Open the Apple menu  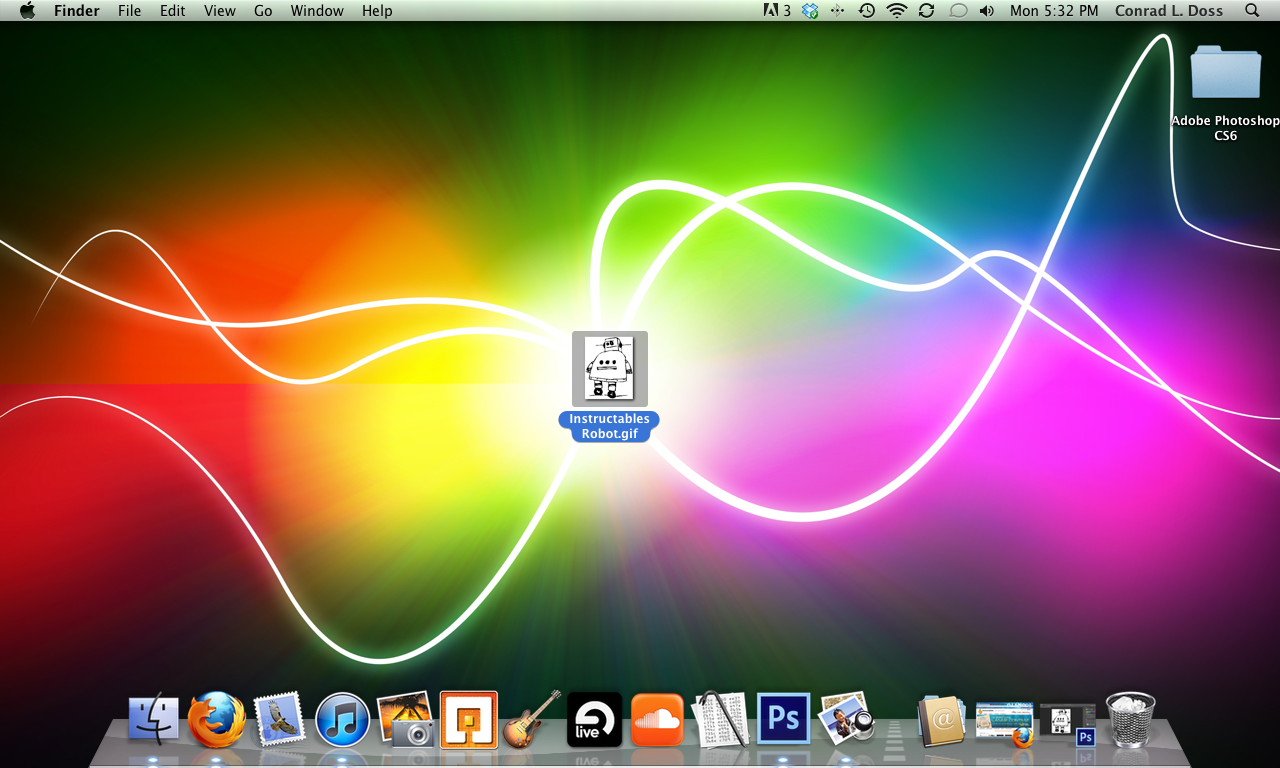27,11
